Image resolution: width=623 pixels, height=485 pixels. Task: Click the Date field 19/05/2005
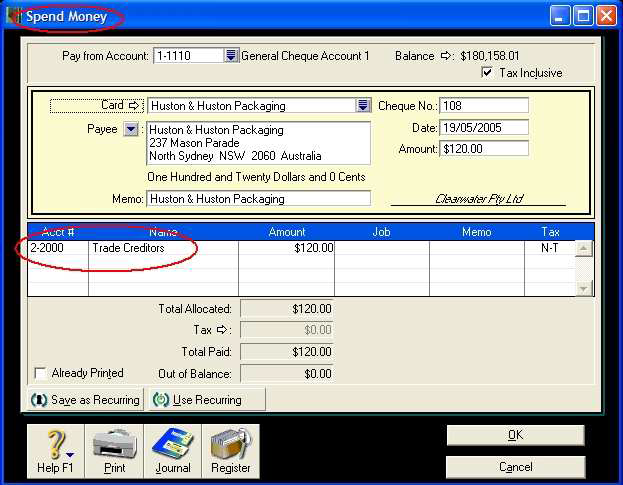(x=484, y=128)
